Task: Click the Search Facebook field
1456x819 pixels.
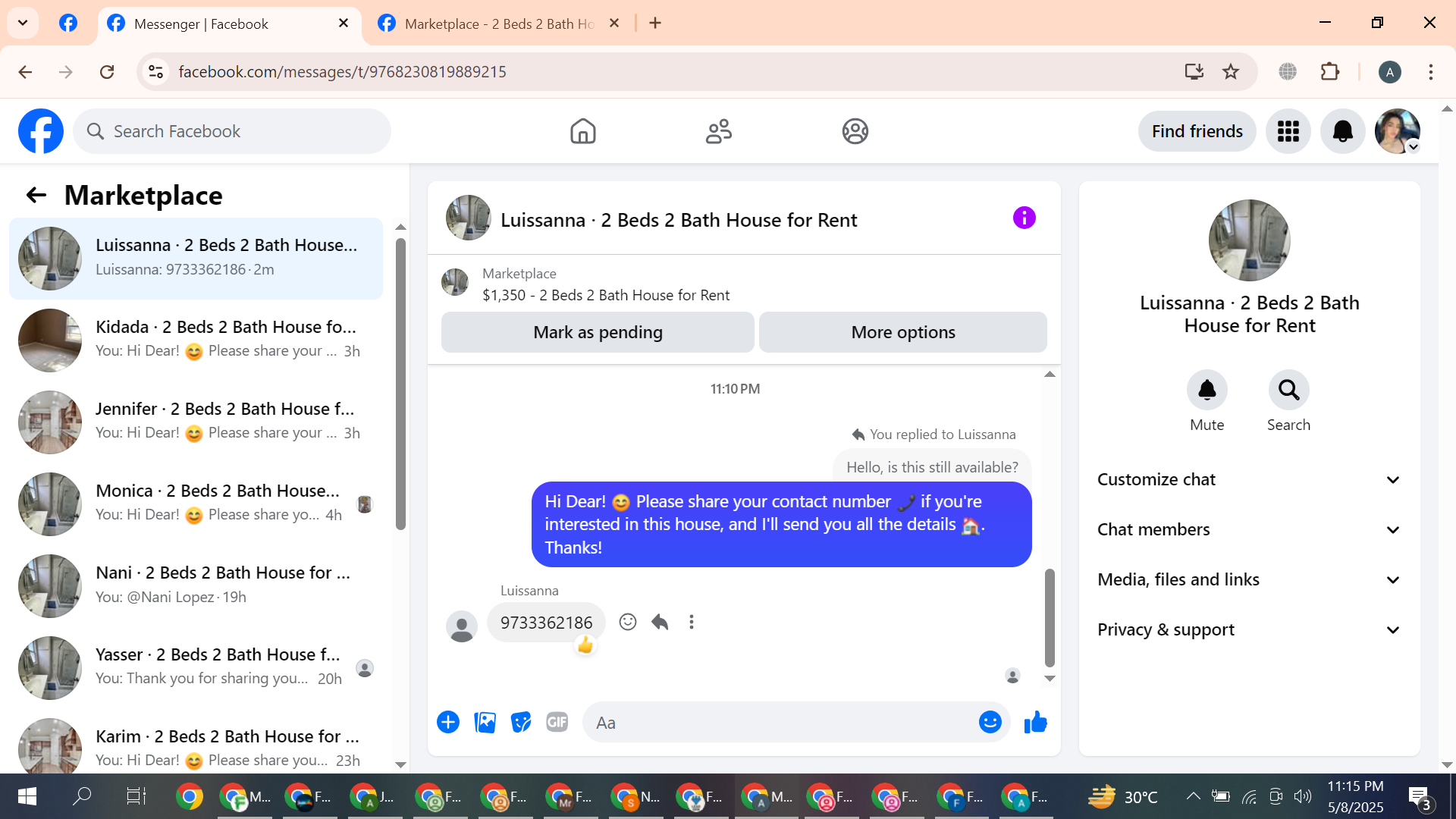Action: [232, 131]
